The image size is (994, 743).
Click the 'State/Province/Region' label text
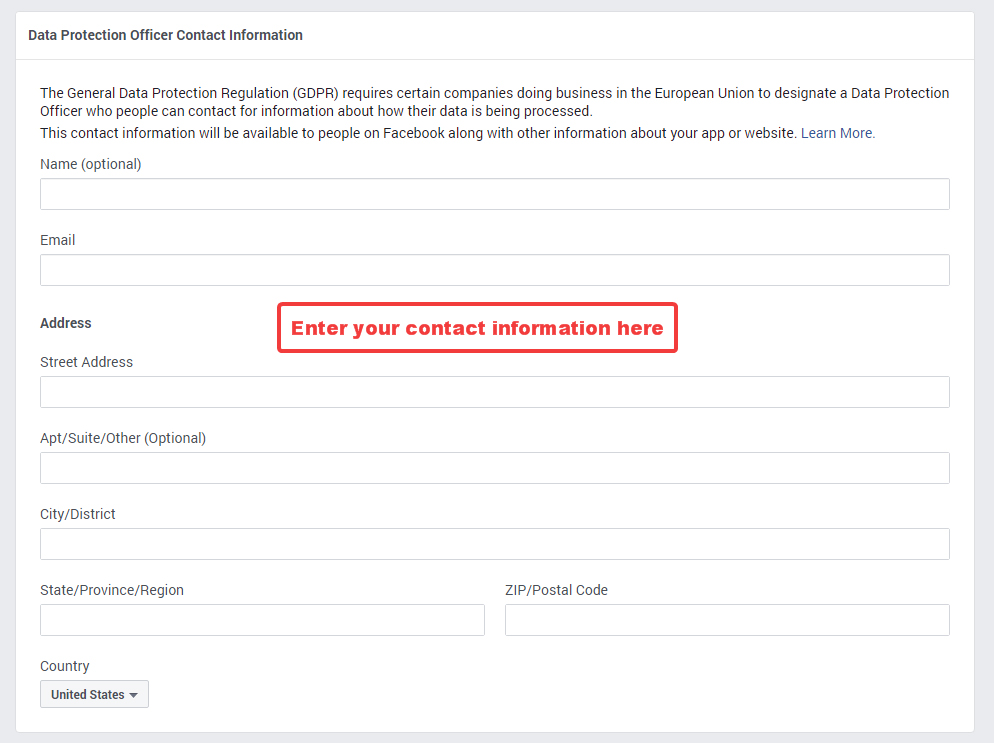click(112, 590)
